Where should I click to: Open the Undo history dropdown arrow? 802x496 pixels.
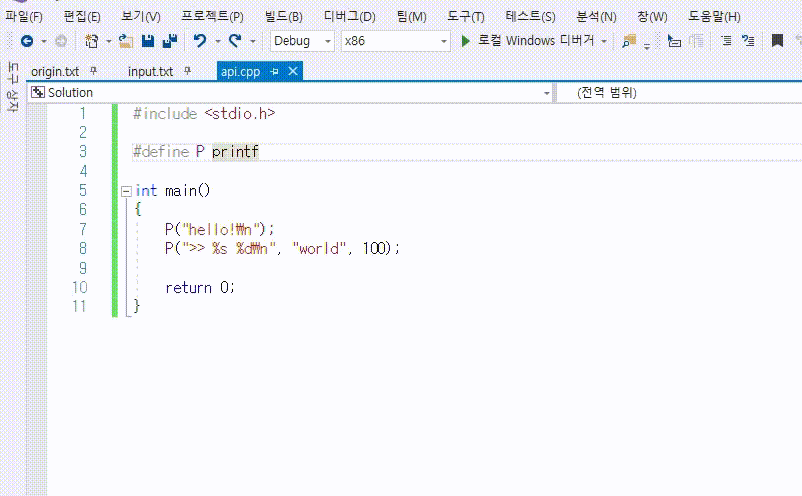click(217, 41)
